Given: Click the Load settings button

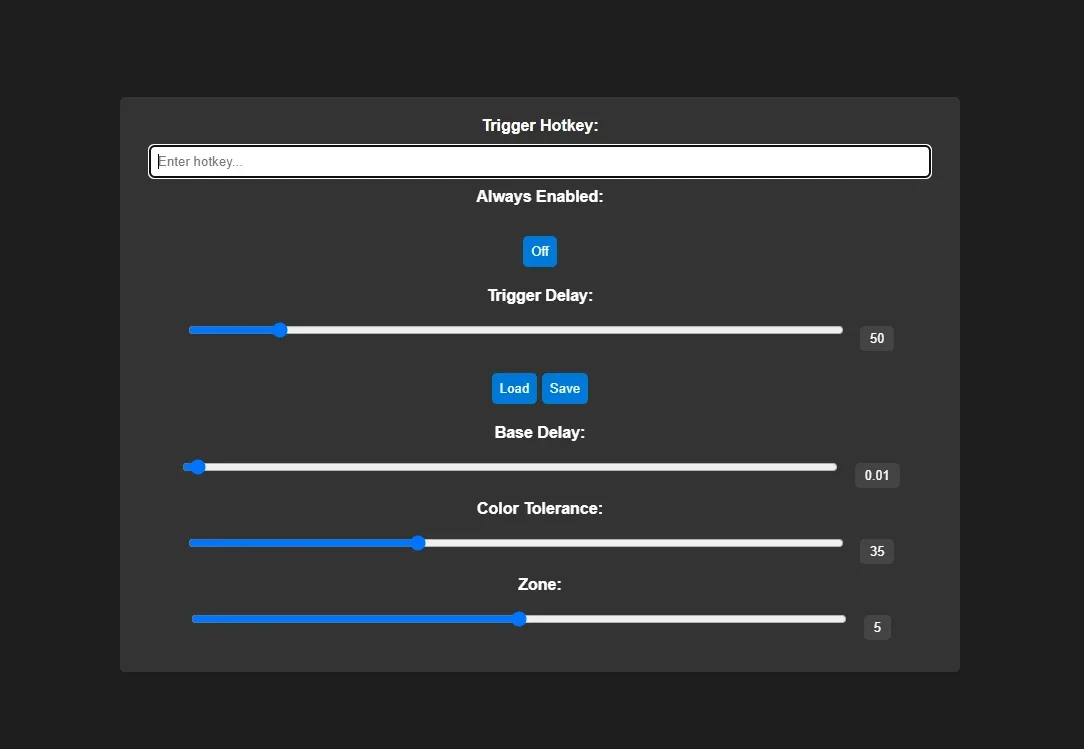Looking at the screenshot, I should (x=514, y=388).
